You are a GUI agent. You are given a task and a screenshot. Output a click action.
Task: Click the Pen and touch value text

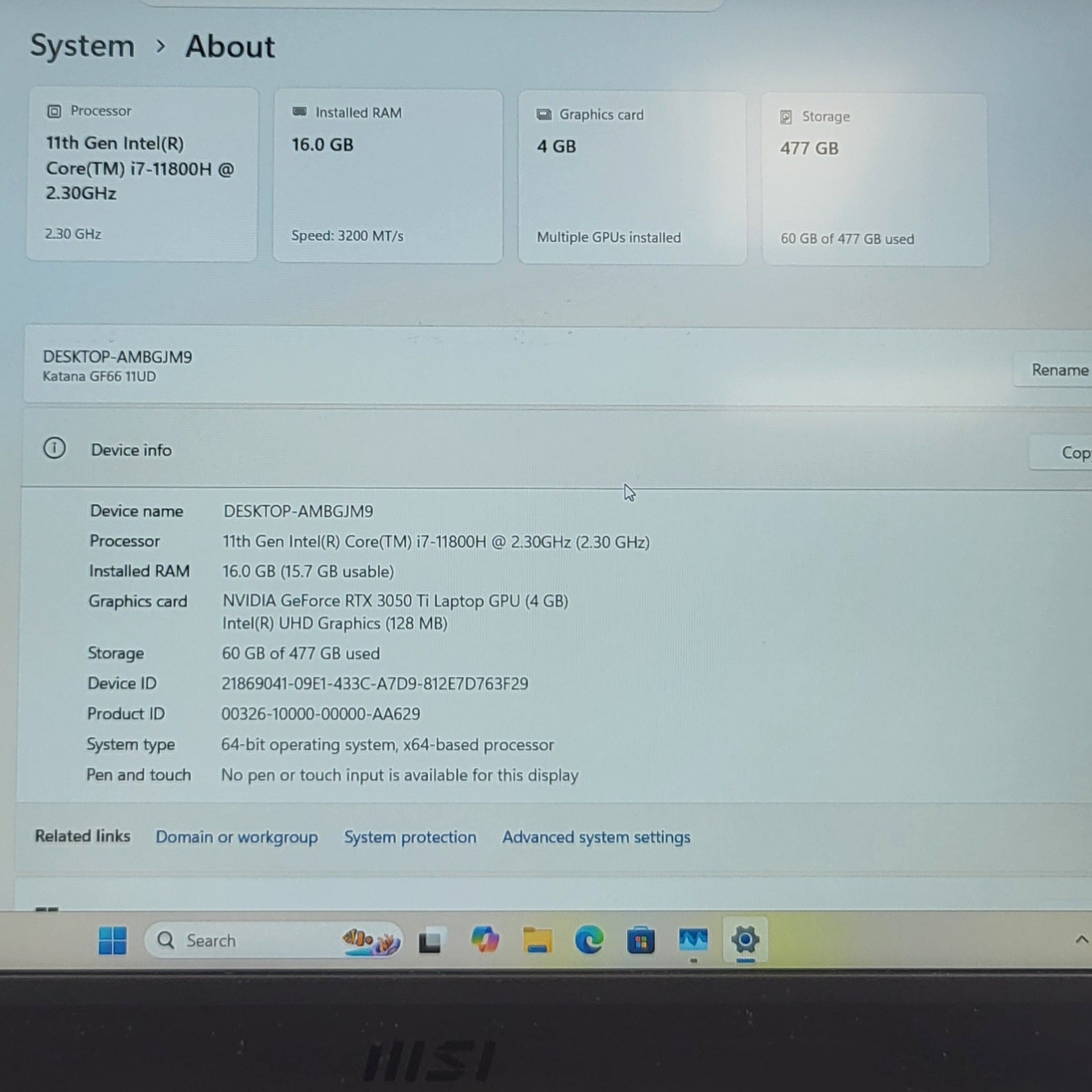[399, 775]
